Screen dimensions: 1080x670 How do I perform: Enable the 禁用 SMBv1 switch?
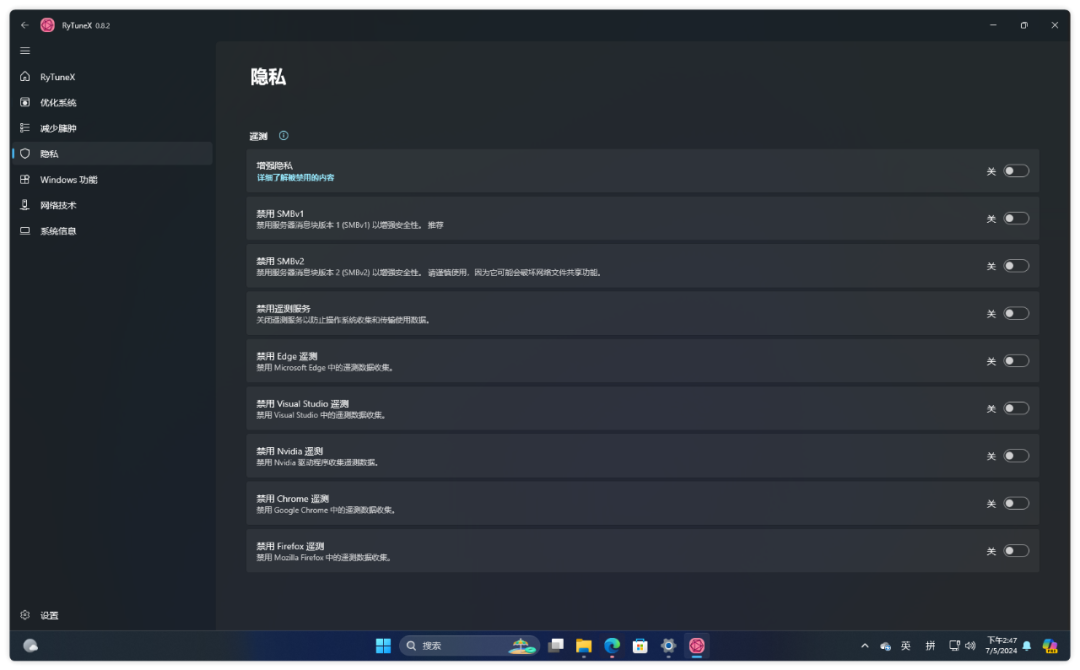pos(1016,218)
